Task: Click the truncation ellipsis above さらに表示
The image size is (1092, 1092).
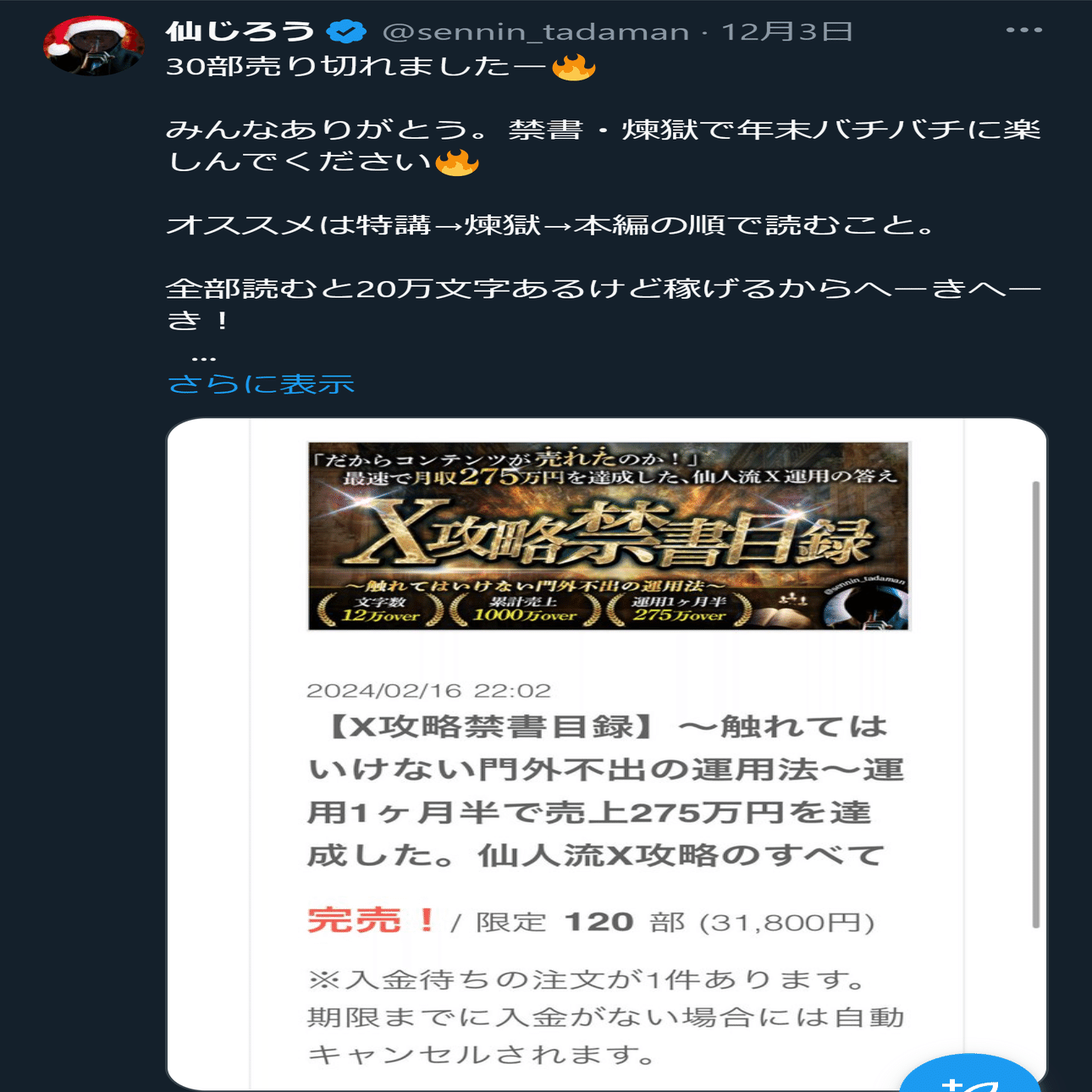Action: click(x=204, y=358)
